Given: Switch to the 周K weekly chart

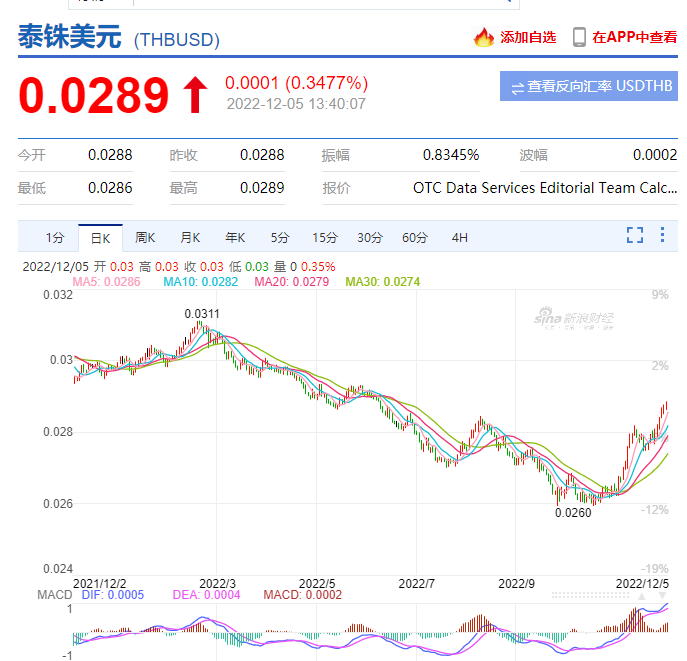Looking at the screenshot, I should click(x=145, y=238).
